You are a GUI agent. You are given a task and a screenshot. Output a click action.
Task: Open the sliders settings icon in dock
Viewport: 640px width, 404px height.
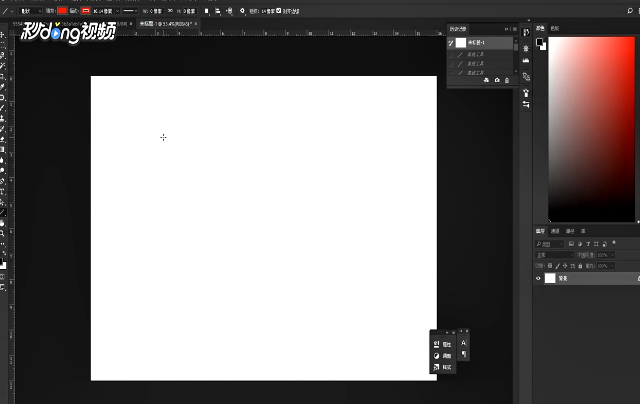tap(526, 104)
